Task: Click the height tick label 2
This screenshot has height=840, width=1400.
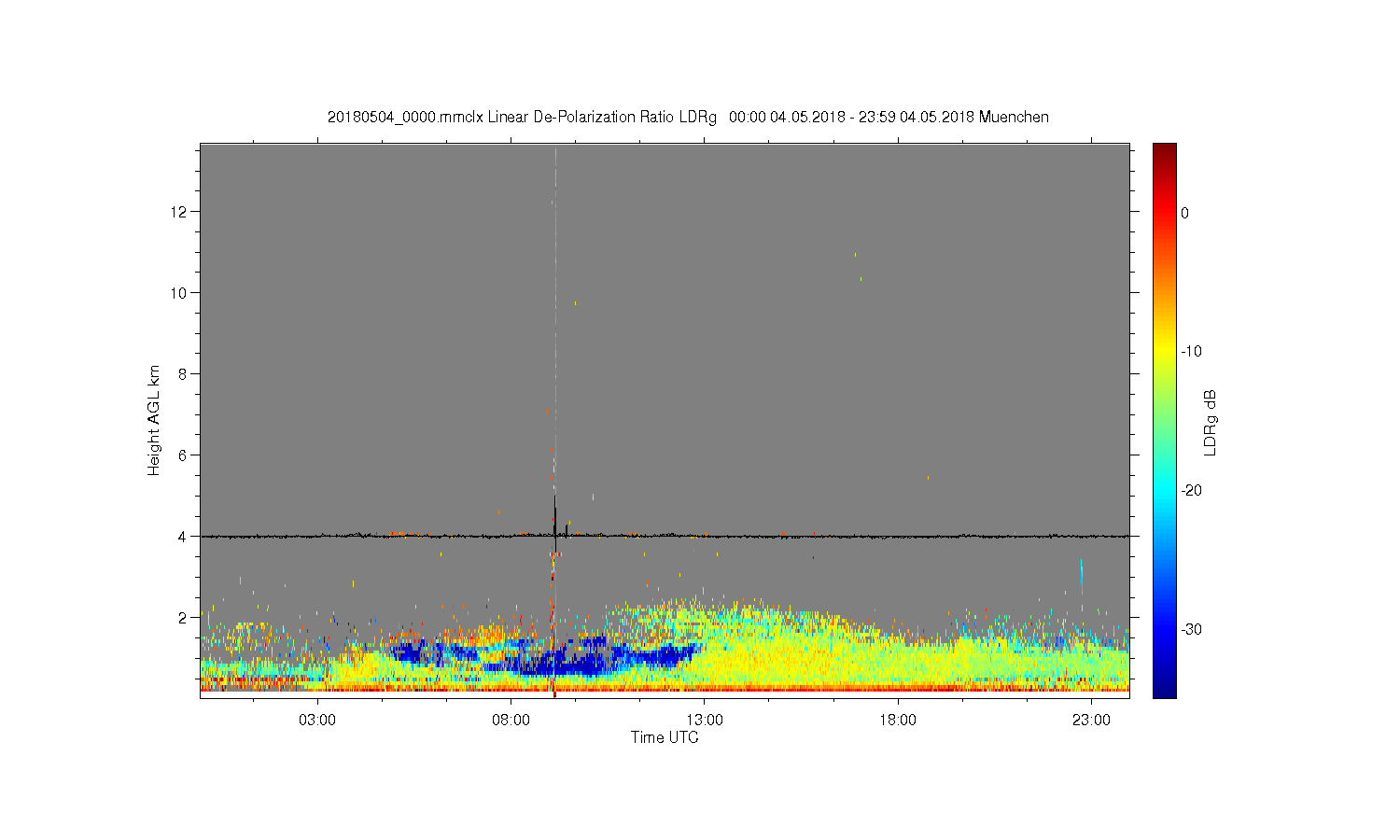Action: [183, 618]
